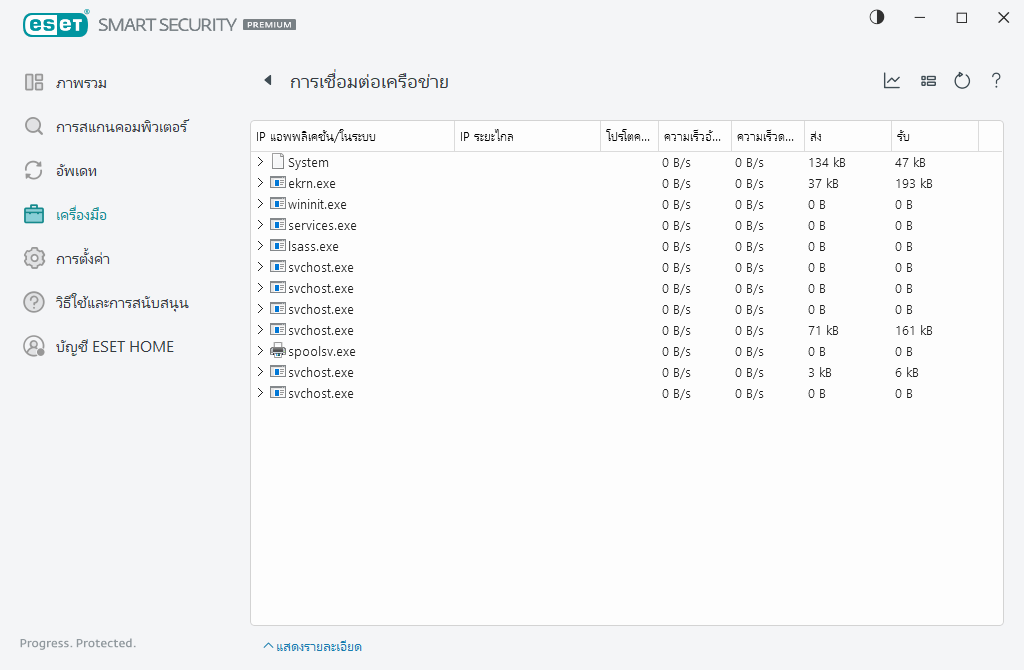Refresh the network connections list
Image resolution: width=1024 pixels, height=670 pixels.
point(961,81)
